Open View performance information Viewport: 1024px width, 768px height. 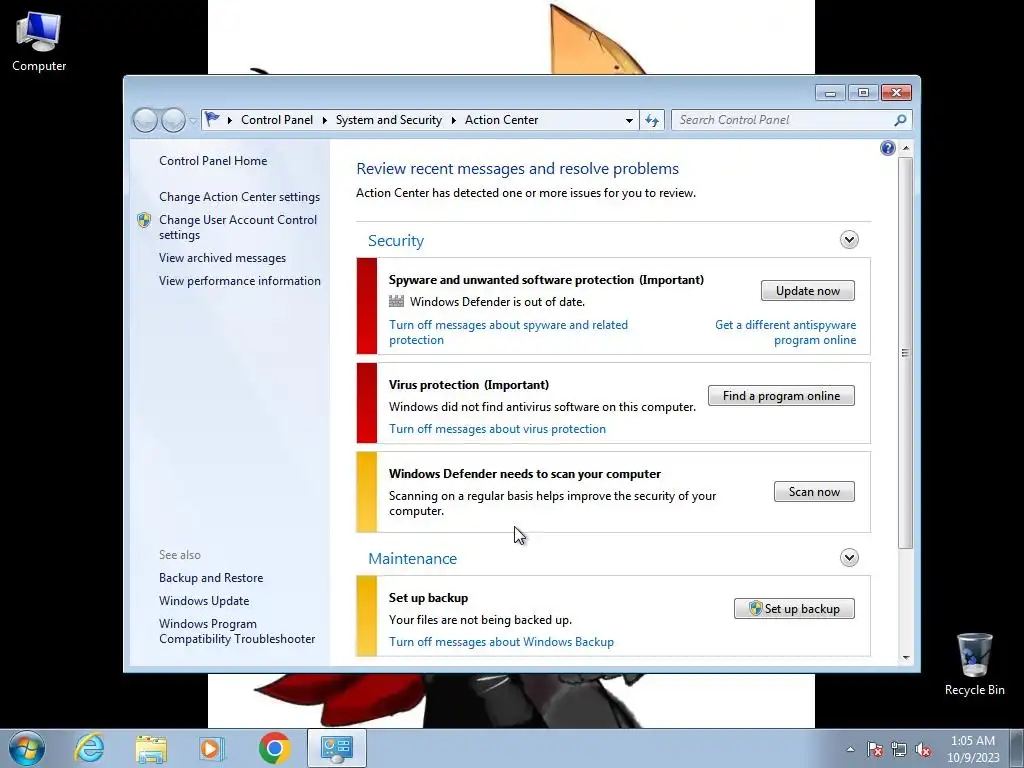pos(240,281)
